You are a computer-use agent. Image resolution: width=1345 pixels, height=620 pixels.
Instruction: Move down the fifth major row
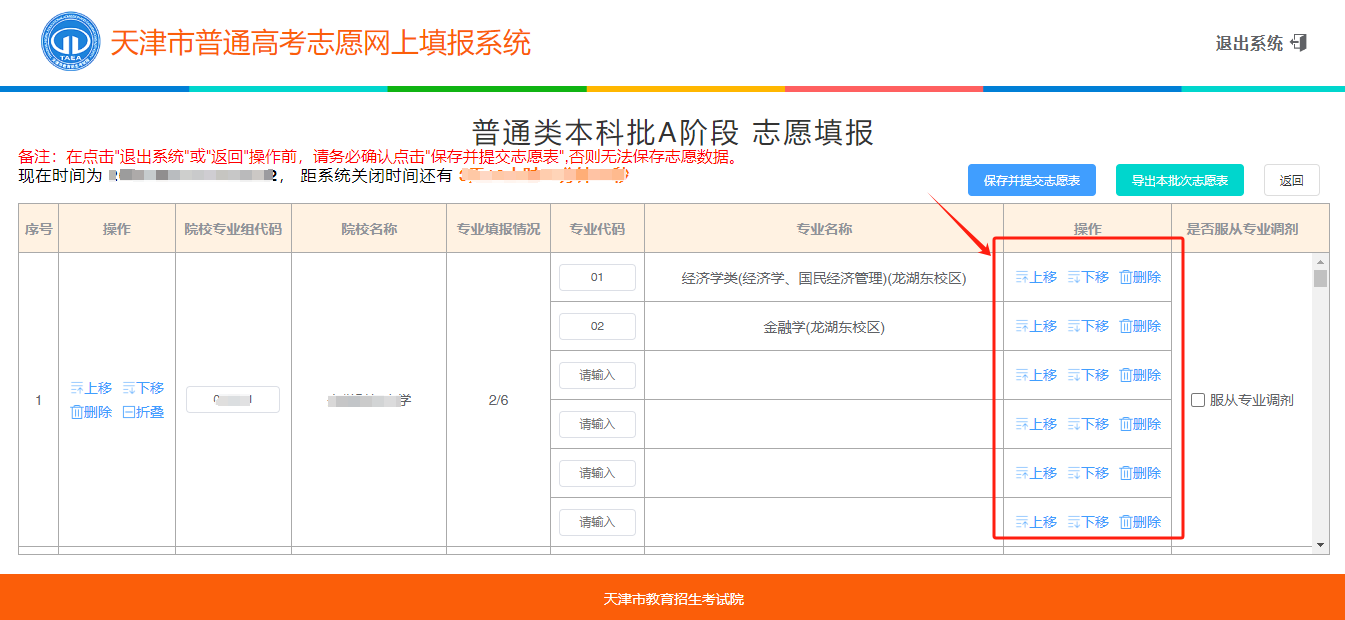point(1088,473)
